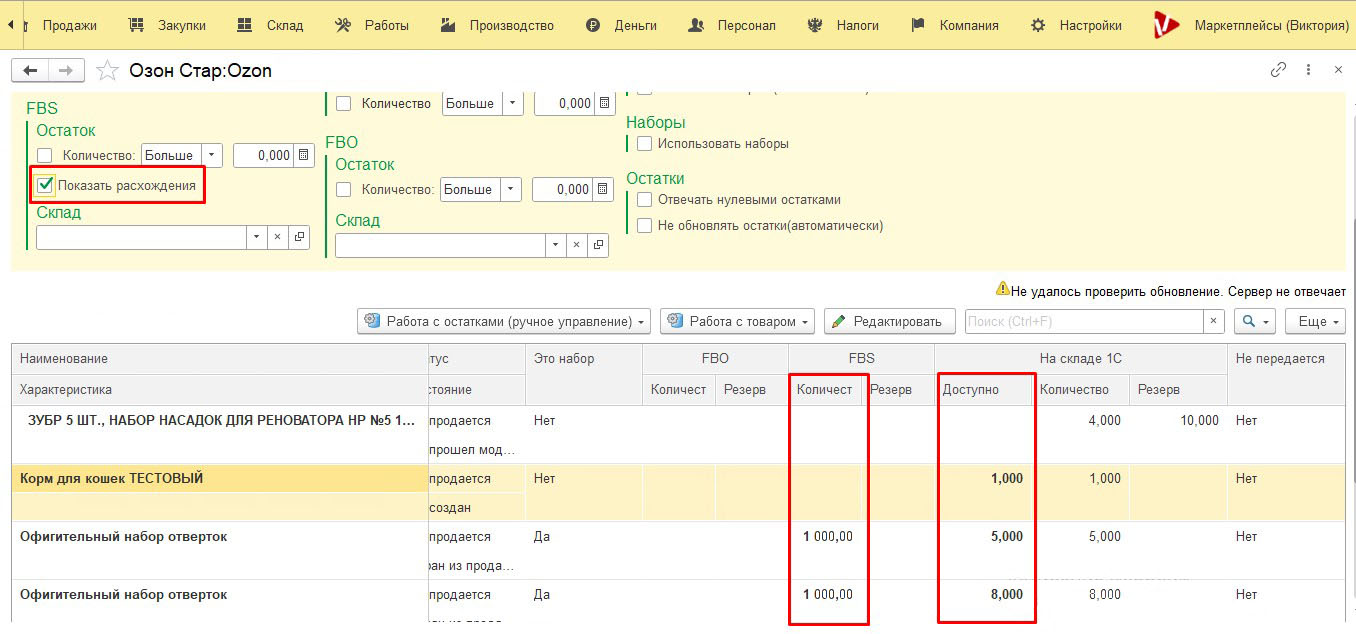Clear the Поиск search box
The width and height of the screenshot is (1356, 634).
pos(1214,321)
